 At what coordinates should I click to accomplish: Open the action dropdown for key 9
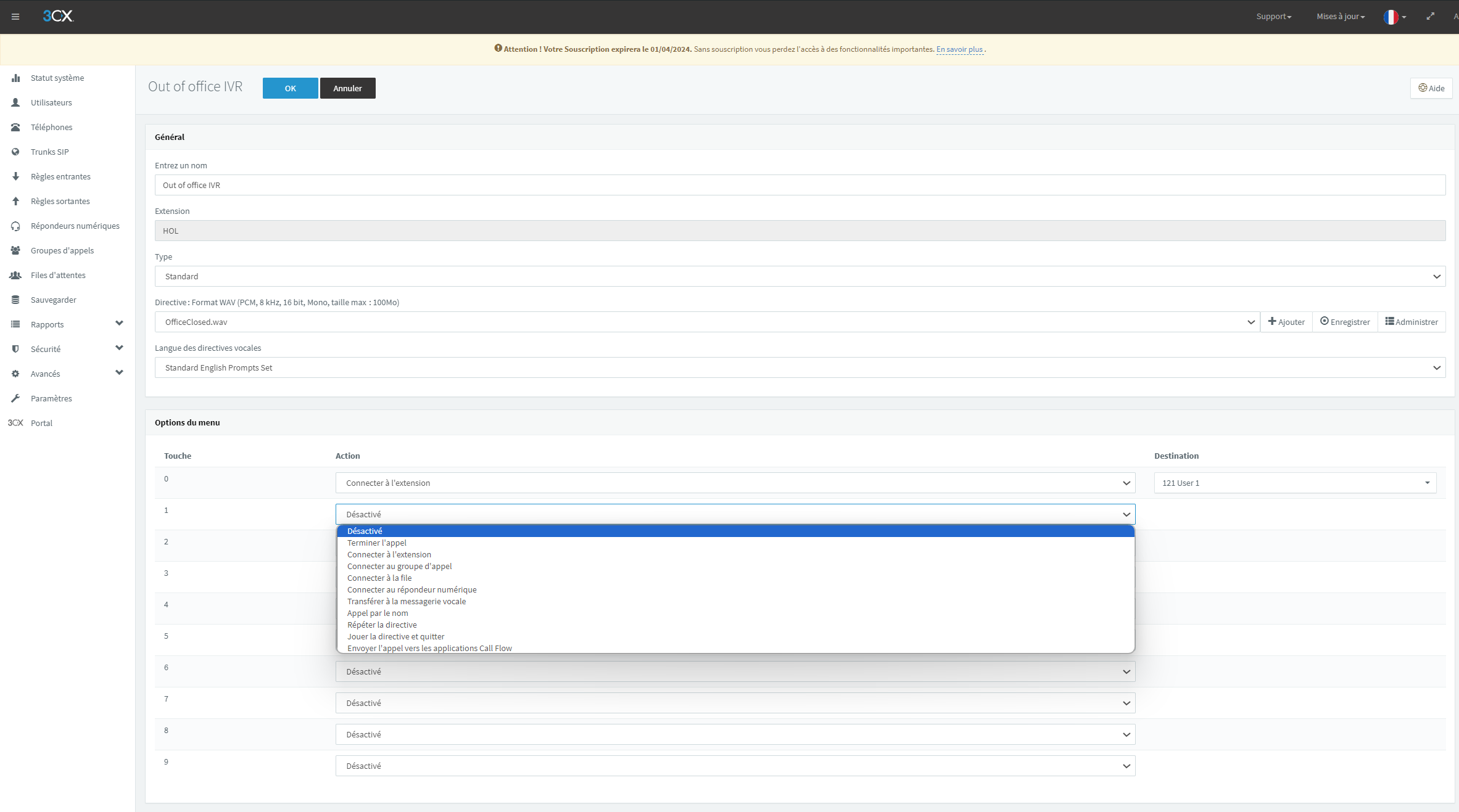tap(735, 766)
